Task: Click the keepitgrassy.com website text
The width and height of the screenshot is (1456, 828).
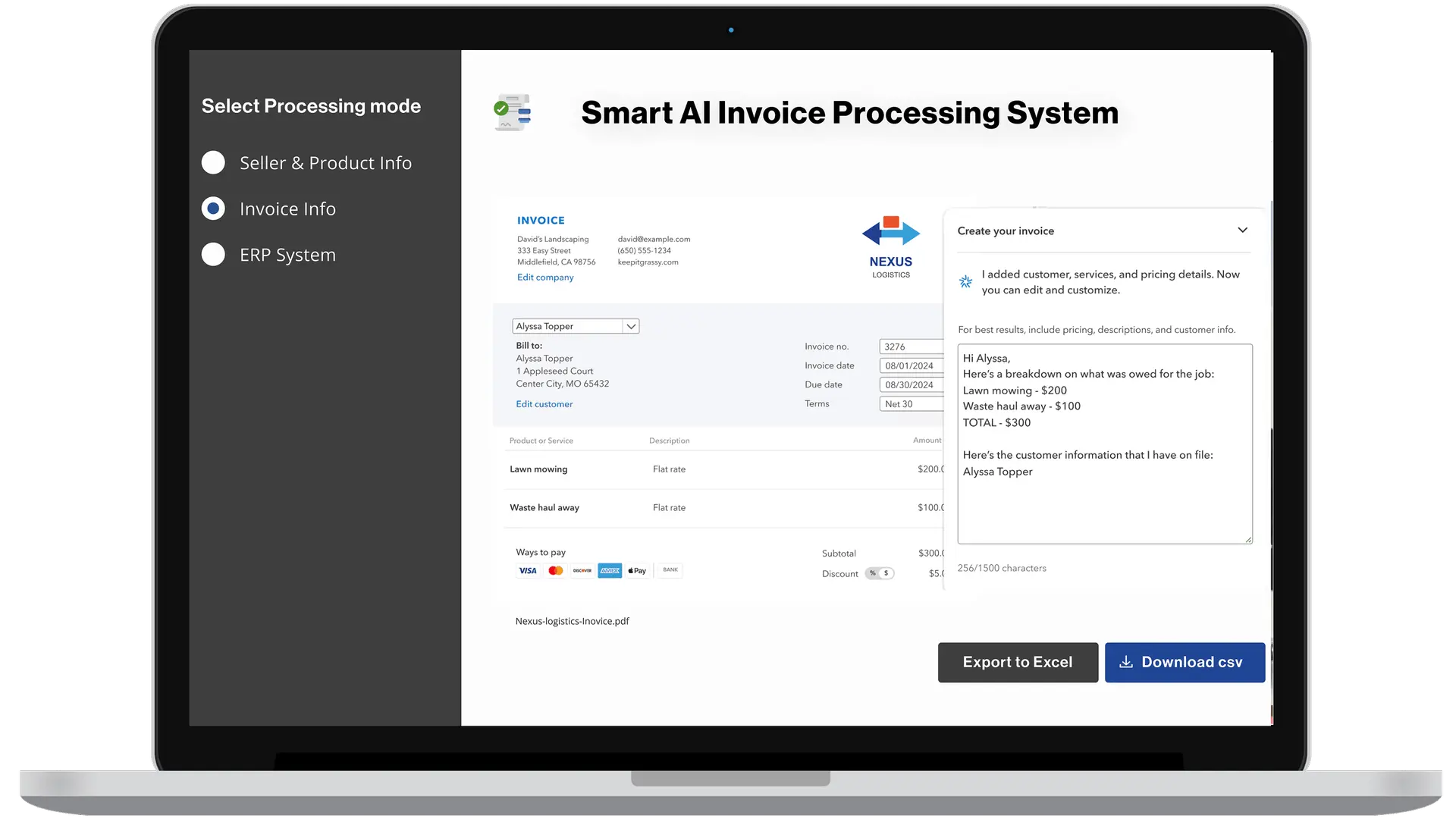Action: pyautogui.click(x=648, y=262)
